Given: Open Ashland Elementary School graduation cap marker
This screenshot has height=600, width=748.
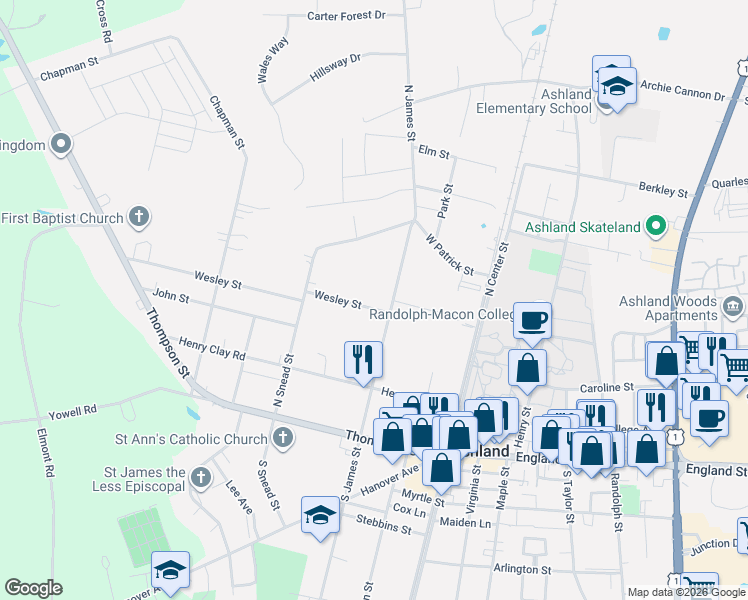Looking at the screenshot, I should [617, 88].
